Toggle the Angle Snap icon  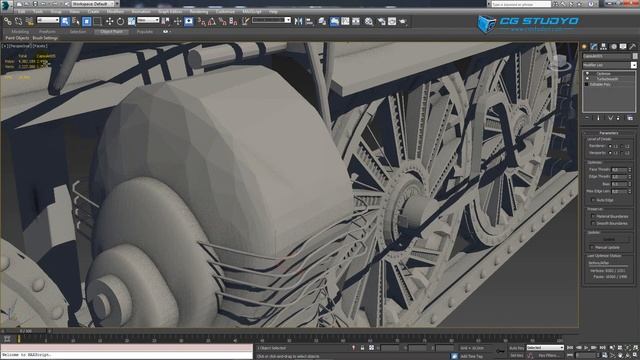(212, 21)
